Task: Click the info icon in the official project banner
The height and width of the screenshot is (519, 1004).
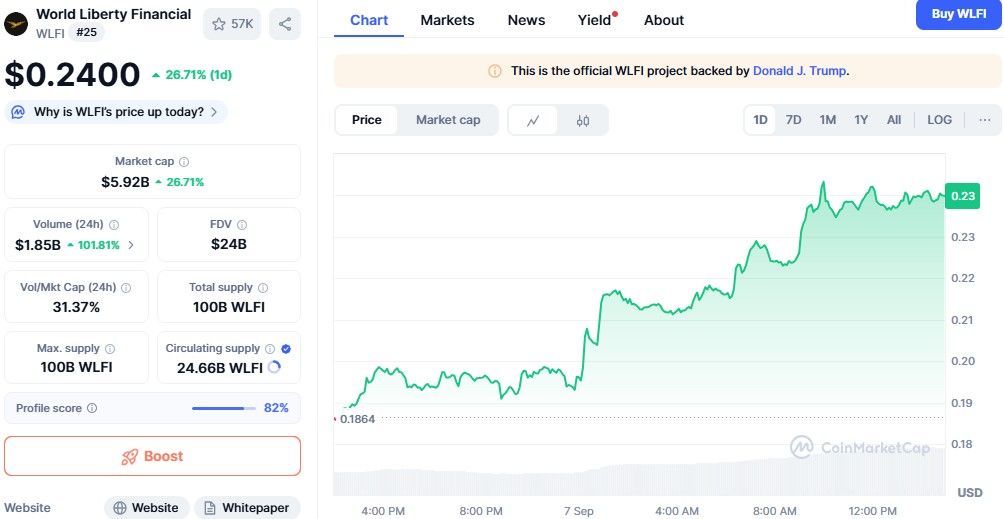Action: tap(495, 71)
